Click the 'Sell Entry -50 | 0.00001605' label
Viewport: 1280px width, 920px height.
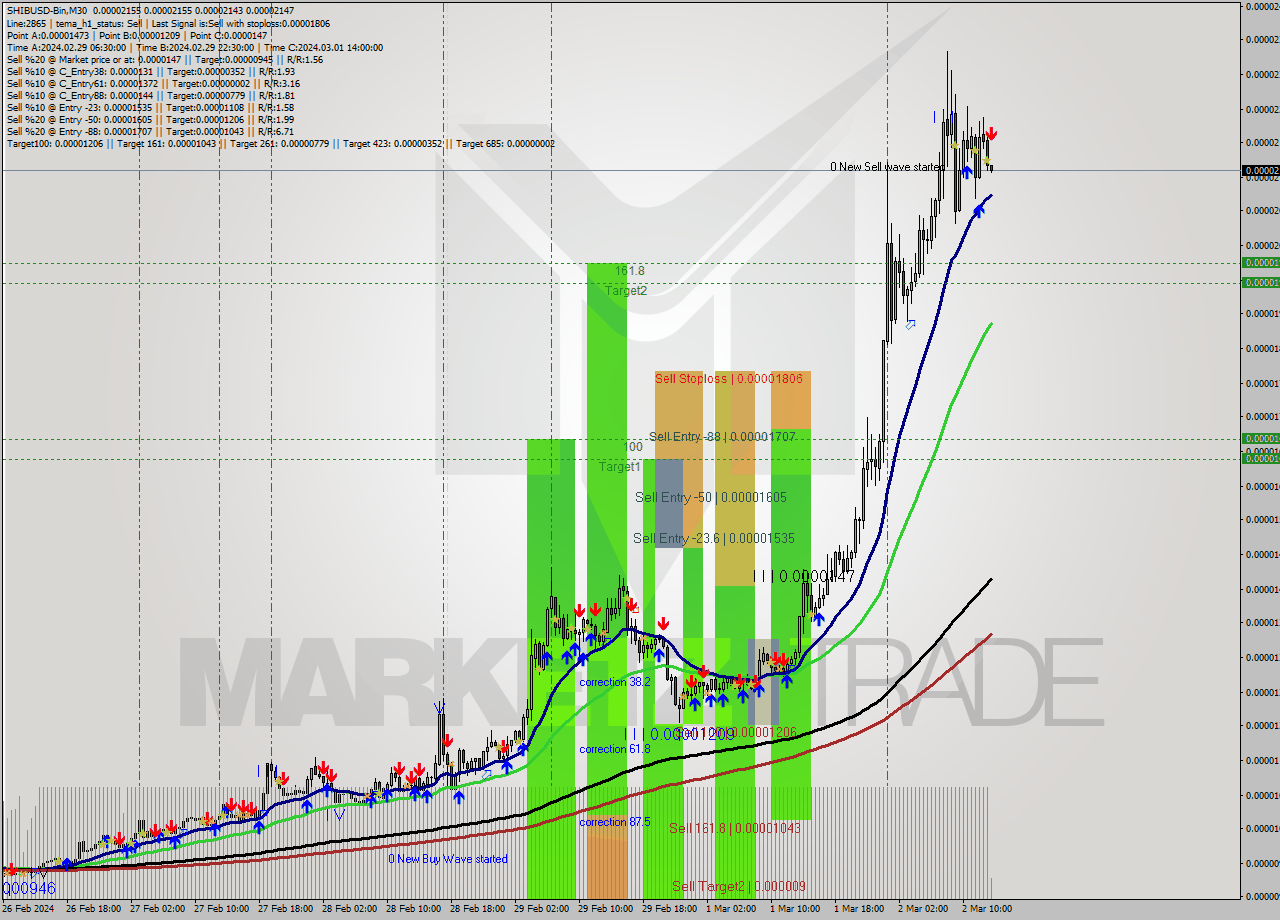click(x=710, y=497)
